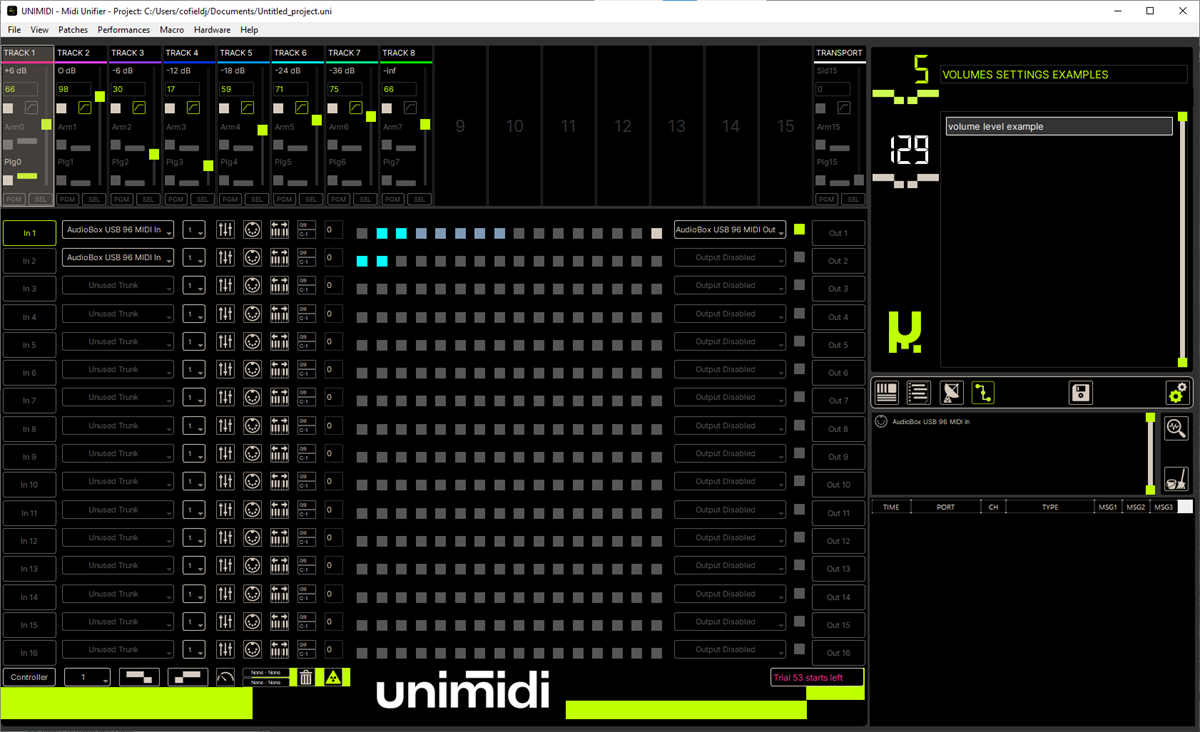Open the mixer faders icon in the In 1 row
Screen dimensions: 1200x732
(225, 229)
